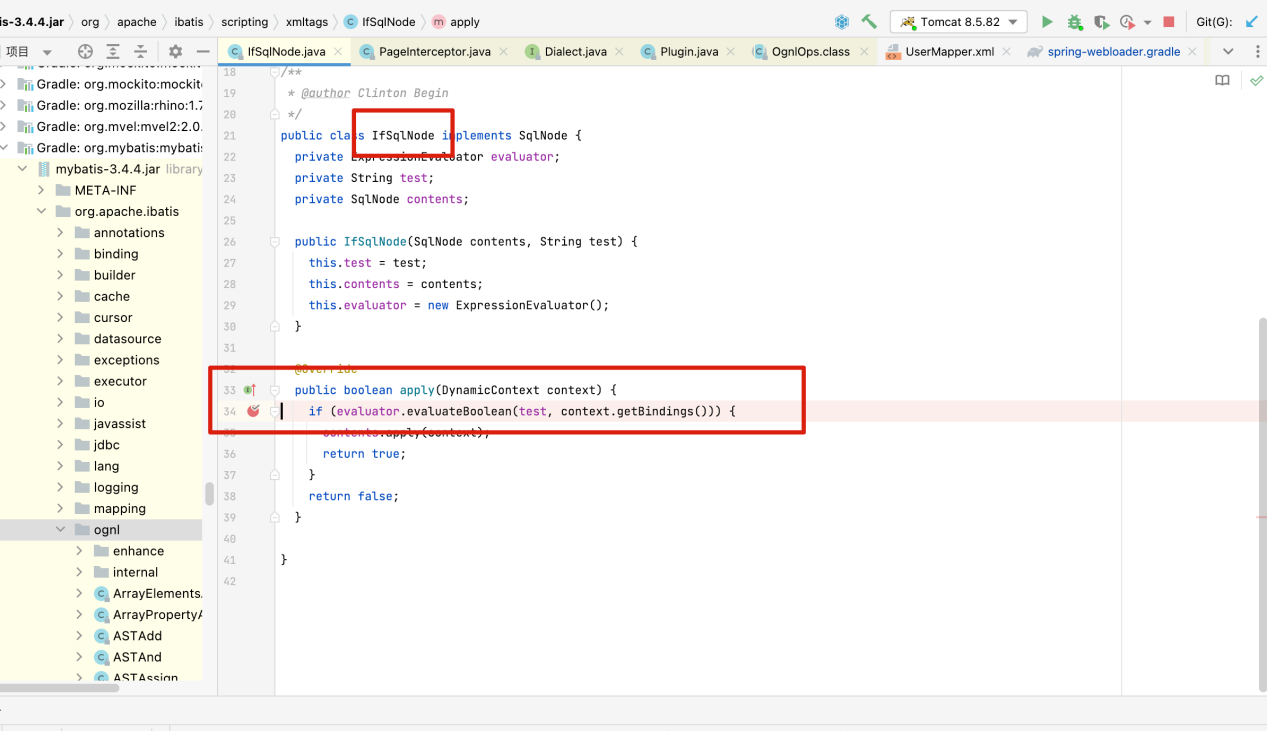Toggle the breakpoint on line 34
This screenshot has height=731, width=1267.
pos(253,410)
